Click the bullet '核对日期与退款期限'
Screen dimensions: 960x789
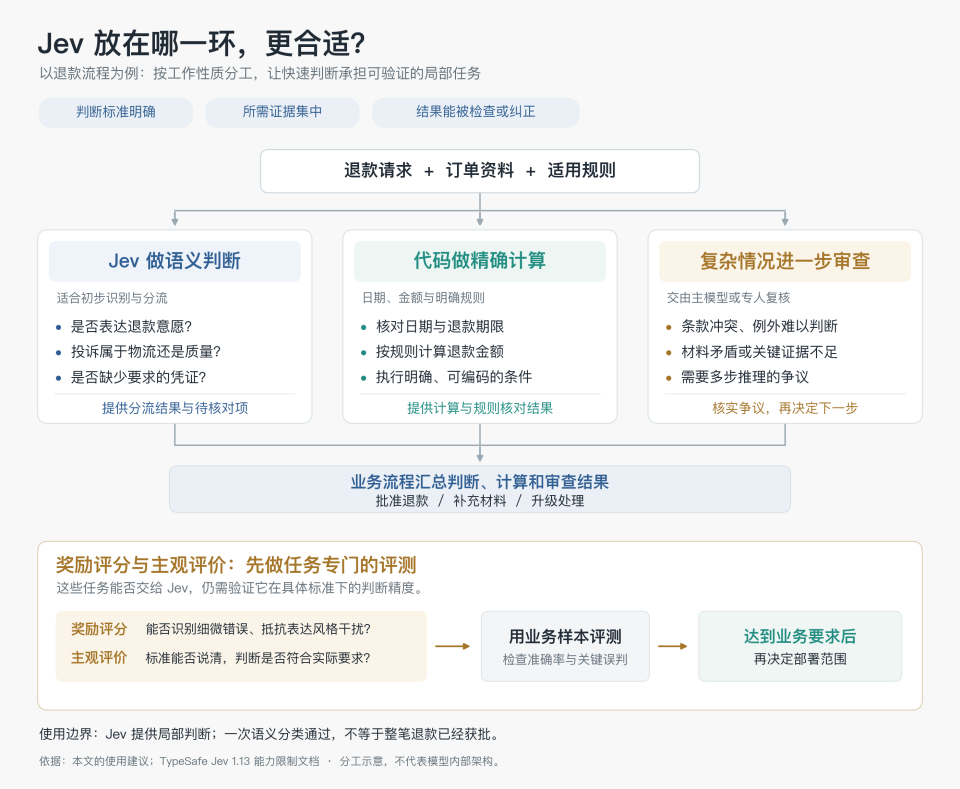click(440, 326)
